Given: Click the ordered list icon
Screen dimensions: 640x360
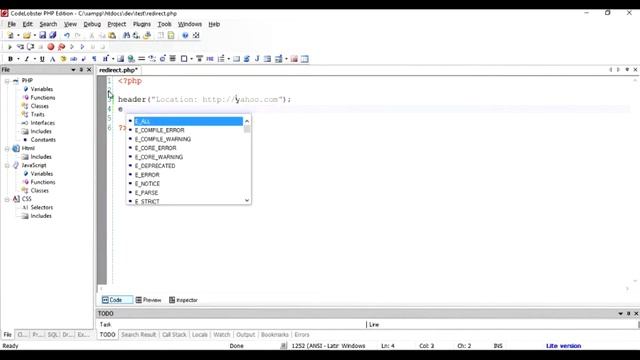Looking at the screenshot, I should click(x=221, y=59).
